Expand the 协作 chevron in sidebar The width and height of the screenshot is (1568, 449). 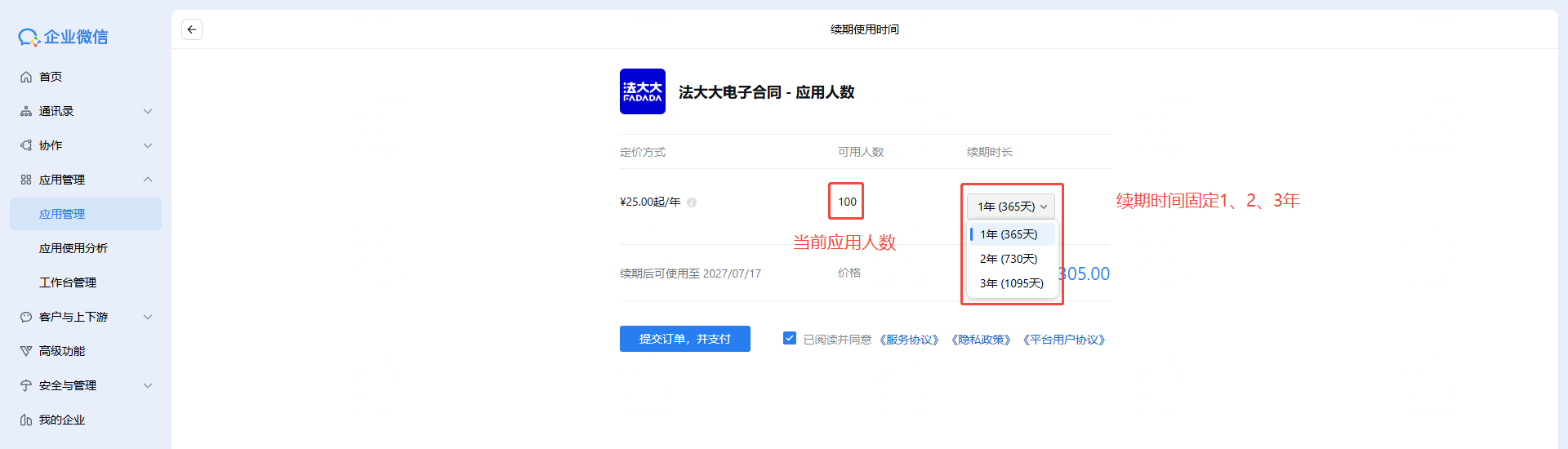148,145
